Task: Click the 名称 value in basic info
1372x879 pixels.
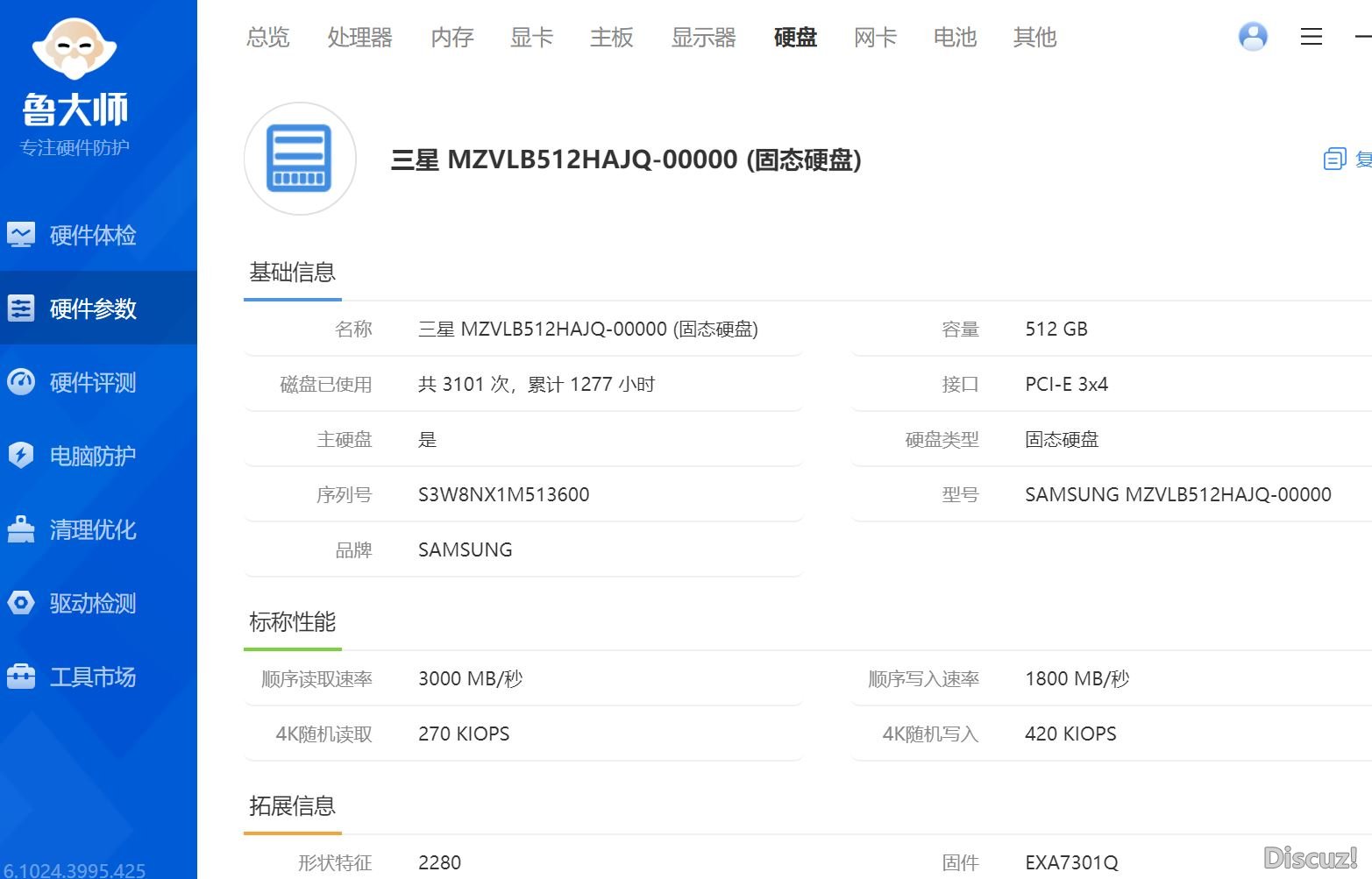Action: tap(588, 329)
